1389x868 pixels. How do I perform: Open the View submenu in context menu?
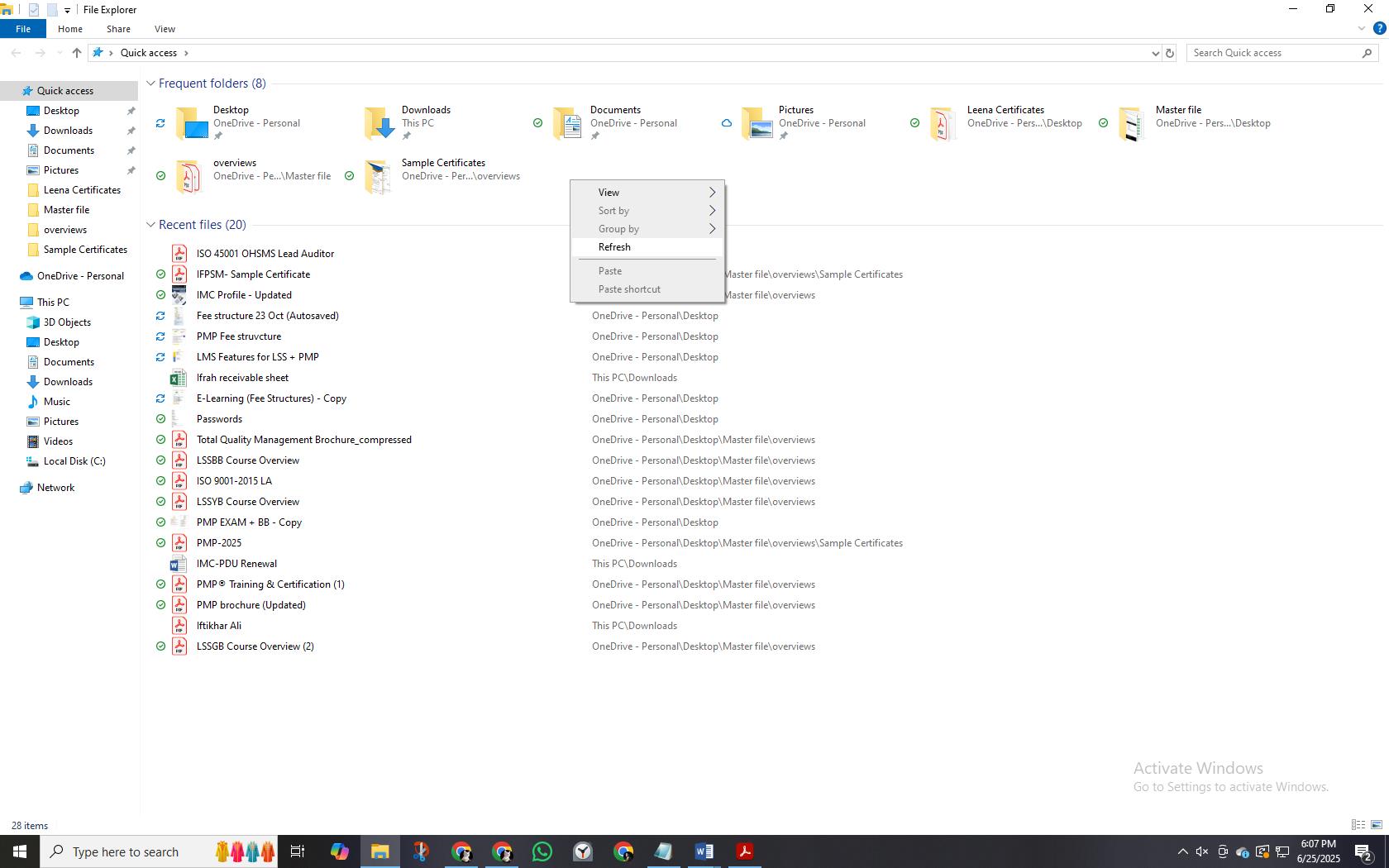(647, 193)
